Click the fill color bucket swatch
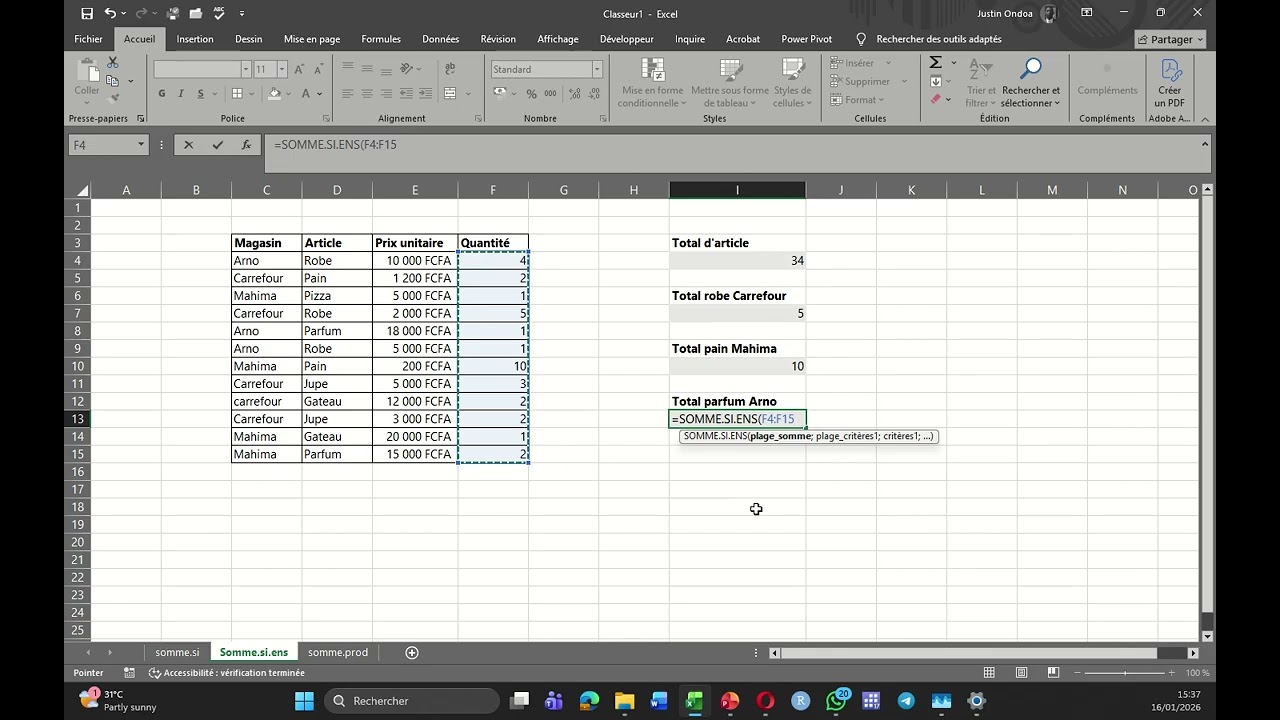The height and width of the screenshot is (720, 1280). 274,94
